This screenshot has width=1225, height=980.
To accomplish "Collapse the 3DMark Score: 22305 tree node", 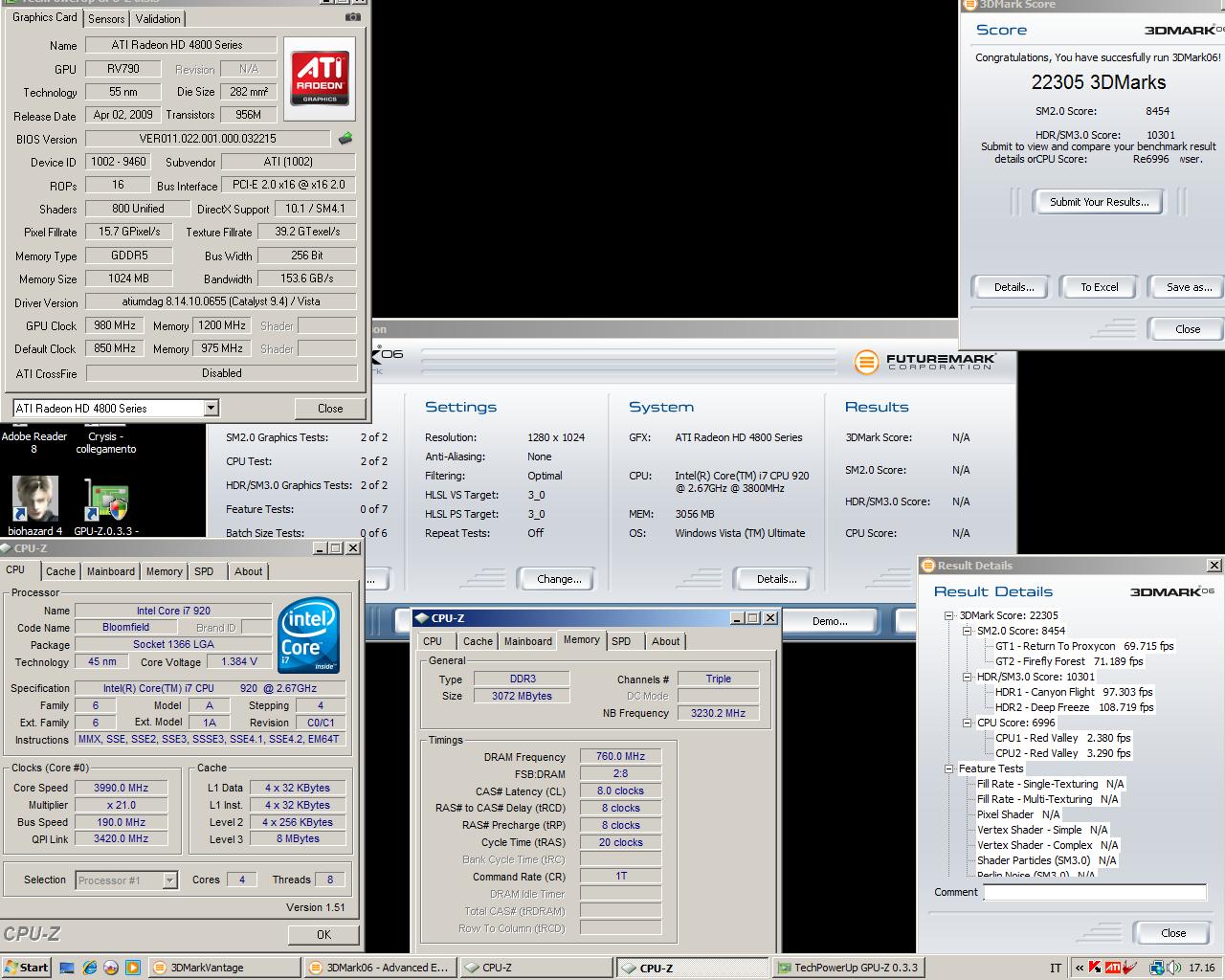I will click(x=948, y=616).
